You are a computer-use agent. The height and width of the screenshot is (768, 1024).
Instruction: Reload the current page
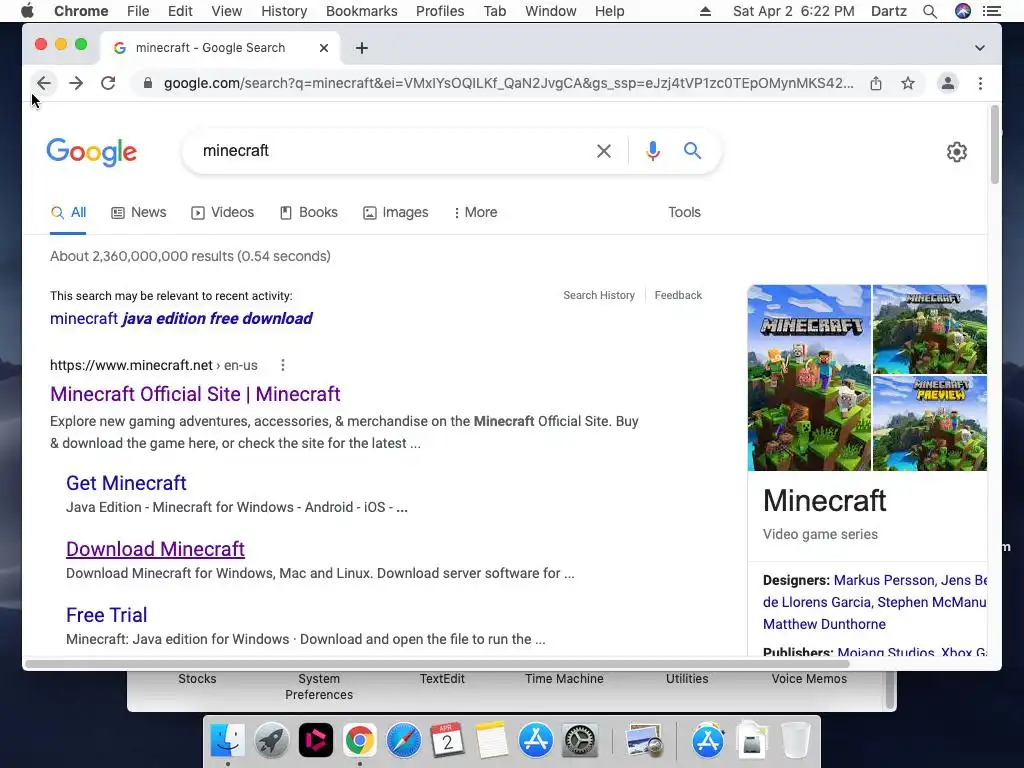[x=108, y=83]
